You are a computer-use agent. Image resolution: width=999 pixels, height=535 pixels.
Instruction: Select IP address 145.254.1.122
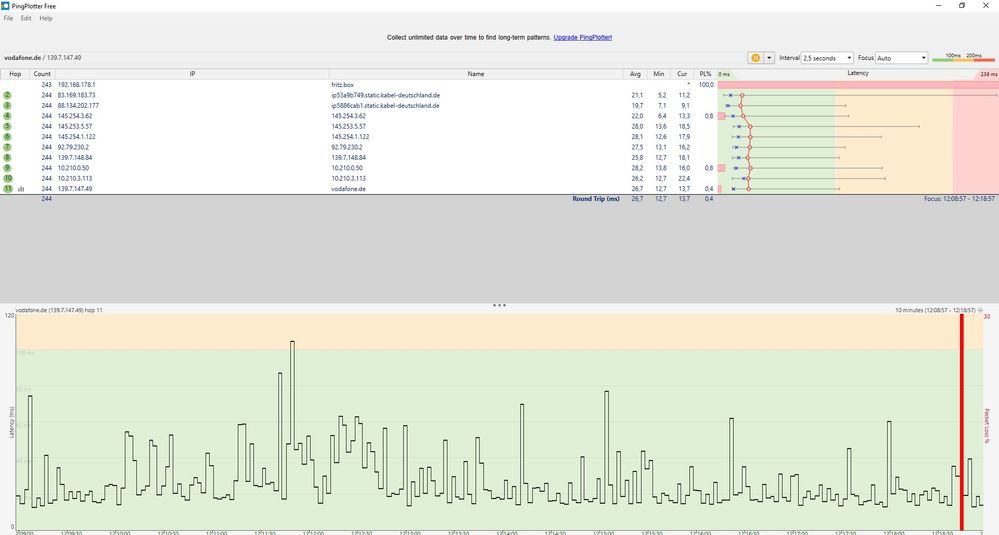(76, 137)
